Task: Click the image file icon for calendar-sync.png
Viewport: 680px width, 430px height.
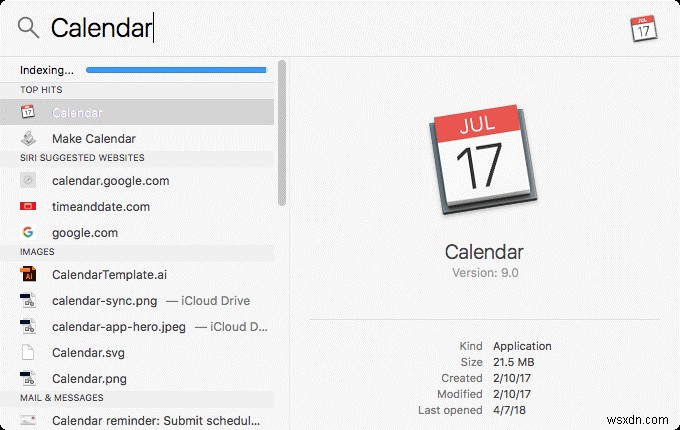Action: pyautogui.click(x=28, y=300)
